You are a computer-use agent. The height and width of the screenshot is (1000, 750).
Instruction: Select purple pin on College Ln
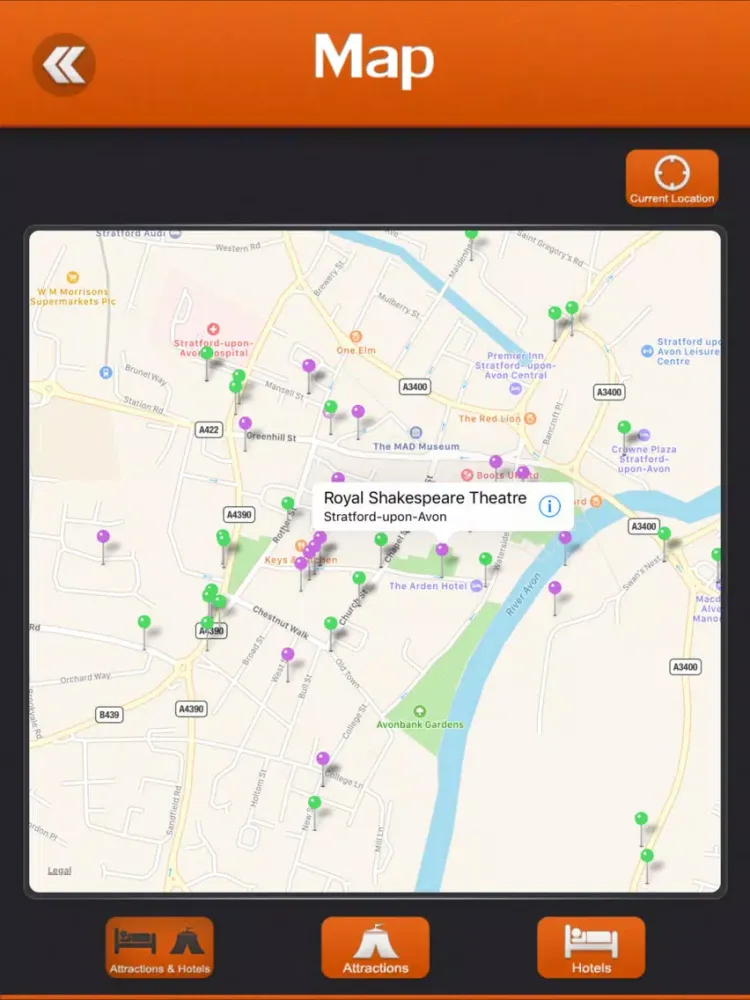[x=323, y=758]
